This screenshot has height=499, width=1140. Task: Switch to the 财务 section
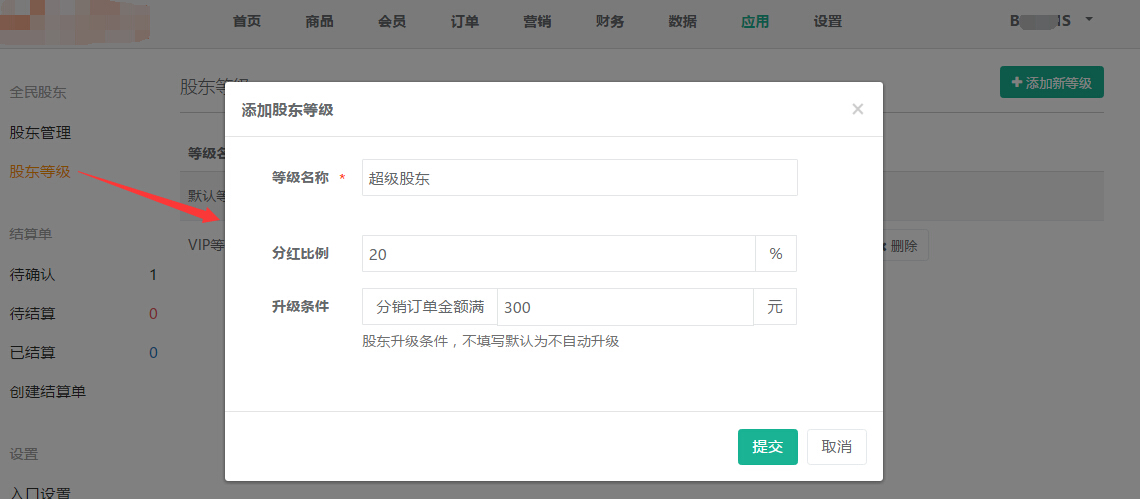[x=610, y=22]
